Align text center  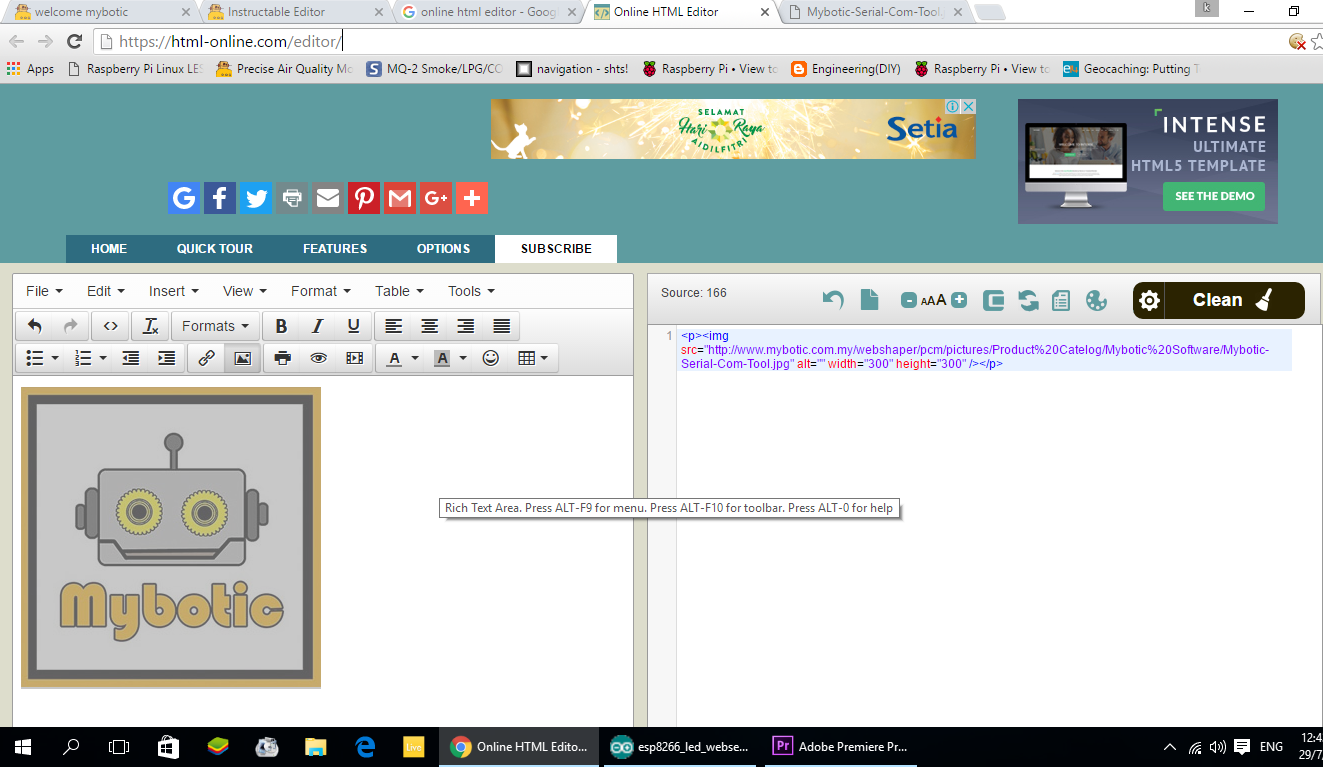[x=429, y=326]
